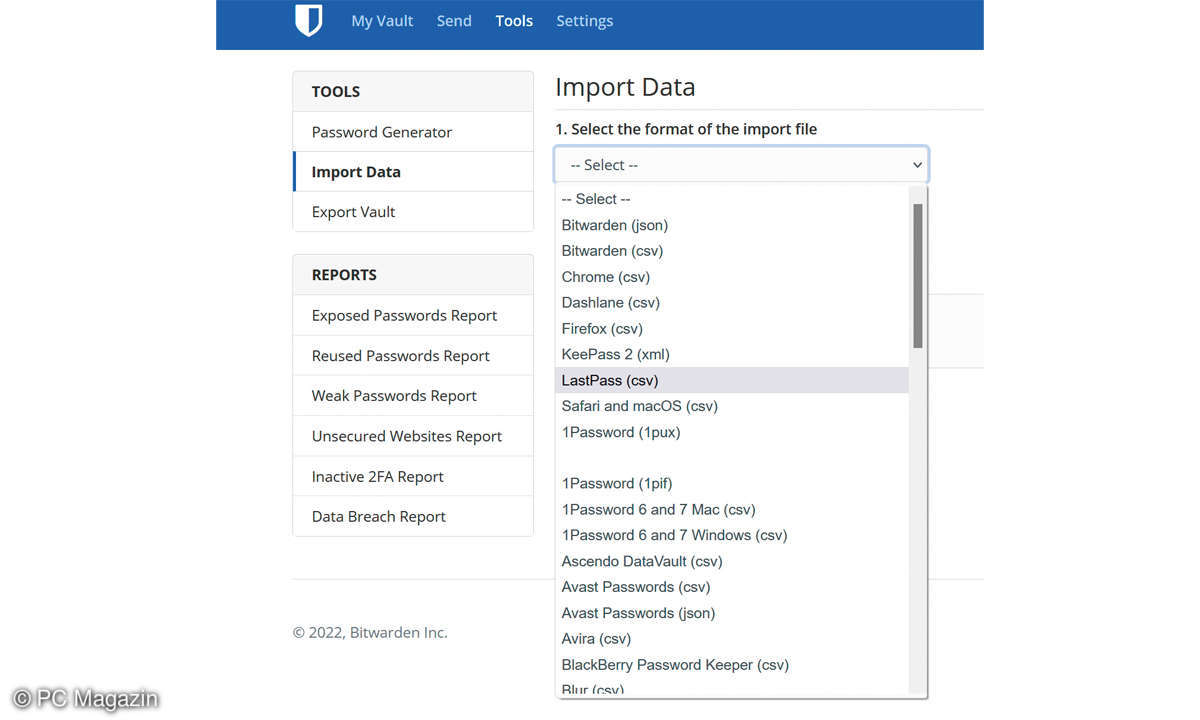Click the dropdown list scrollbar thumb

pos(918,276)
